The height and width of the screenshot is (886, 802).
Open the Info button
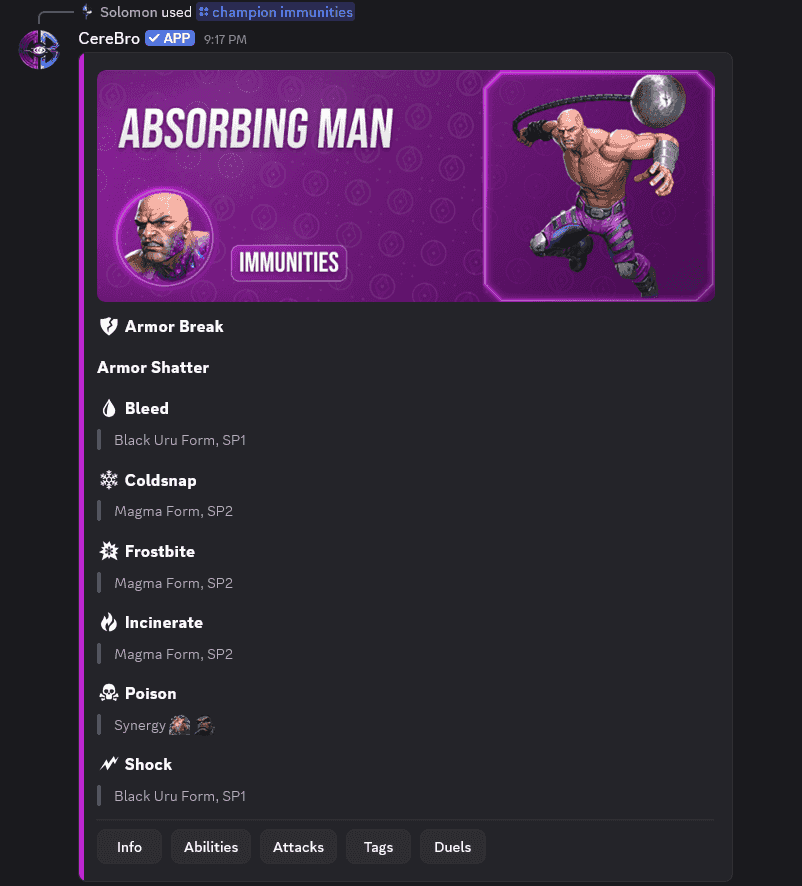click(x=129, y=846)
